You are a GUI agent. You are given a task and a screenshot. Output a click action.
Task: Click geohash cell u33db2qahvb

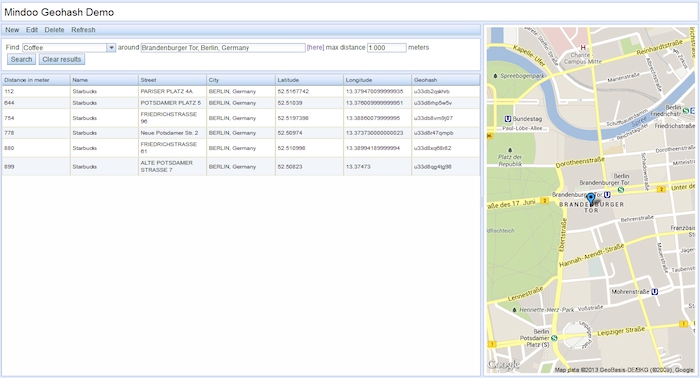pos(432,91)
